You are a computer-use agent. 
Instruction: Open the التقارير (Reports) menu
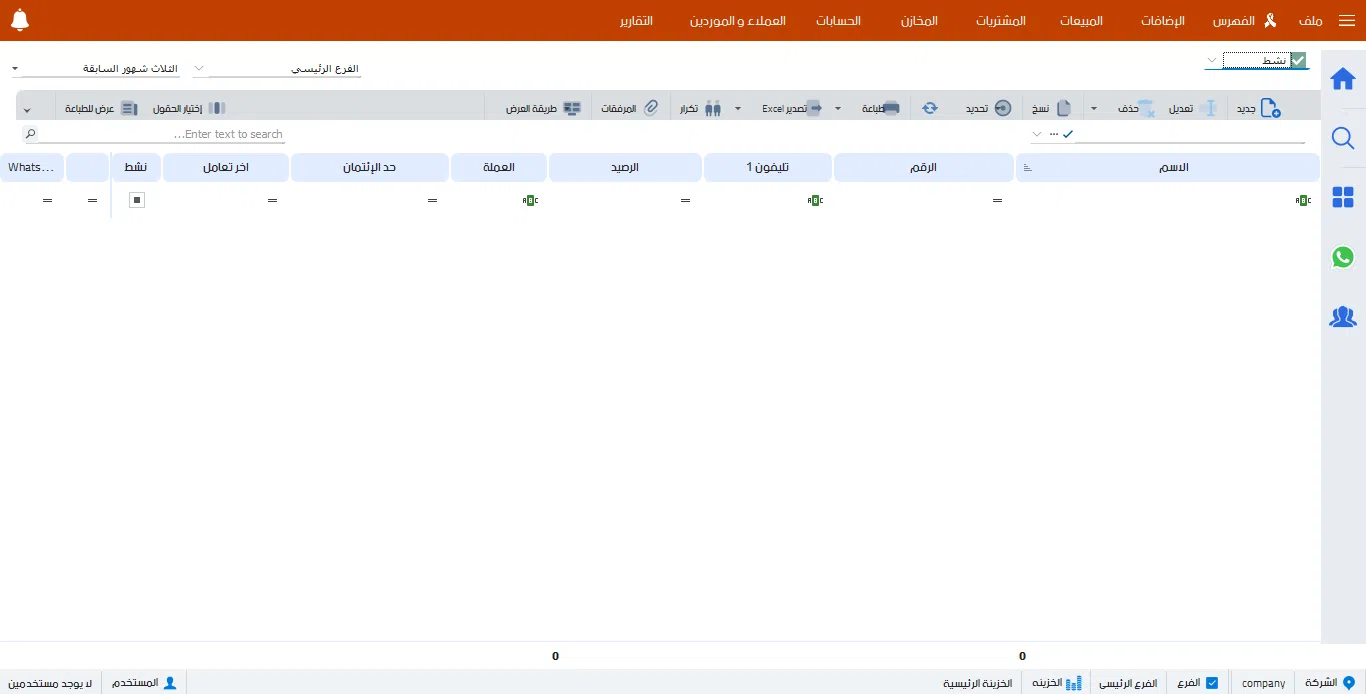(x=635, y=21)
